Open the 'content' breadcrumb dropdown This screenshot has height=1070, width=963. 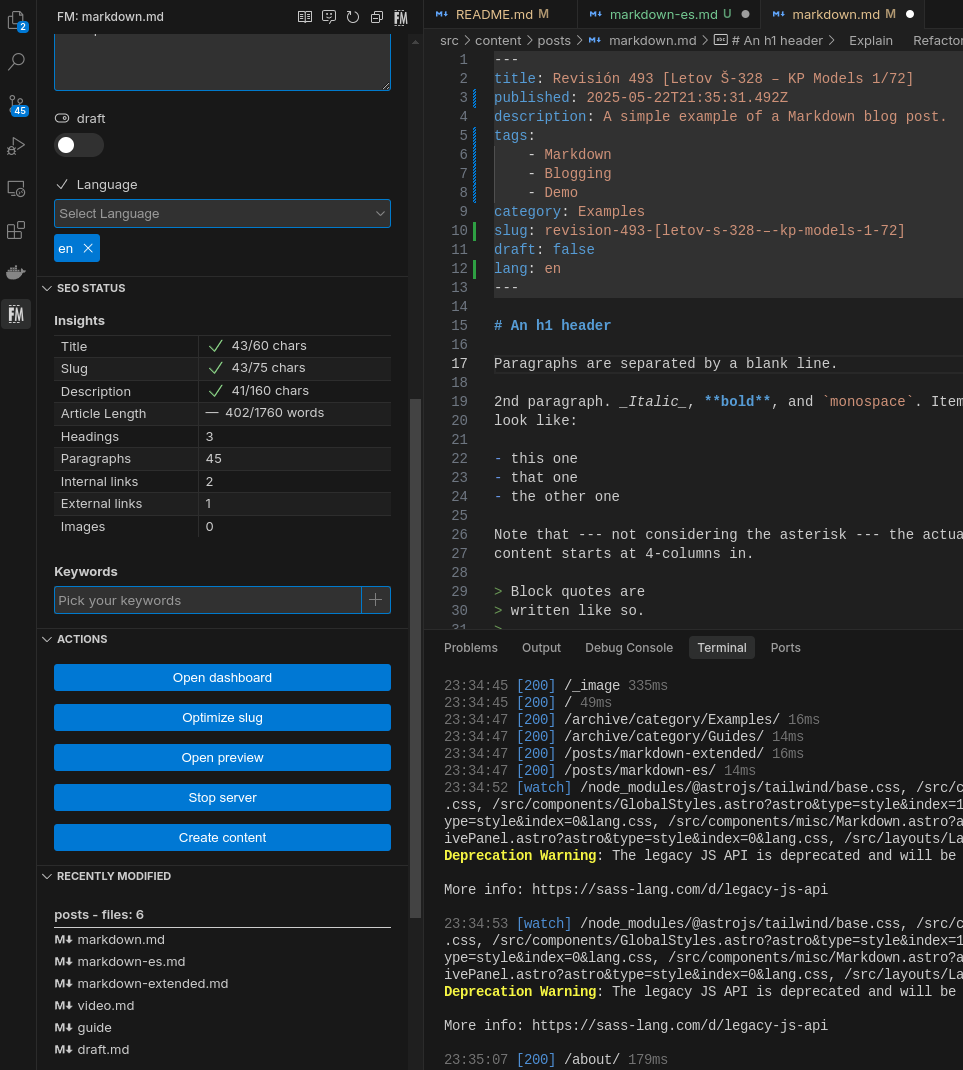pos(498,41)
